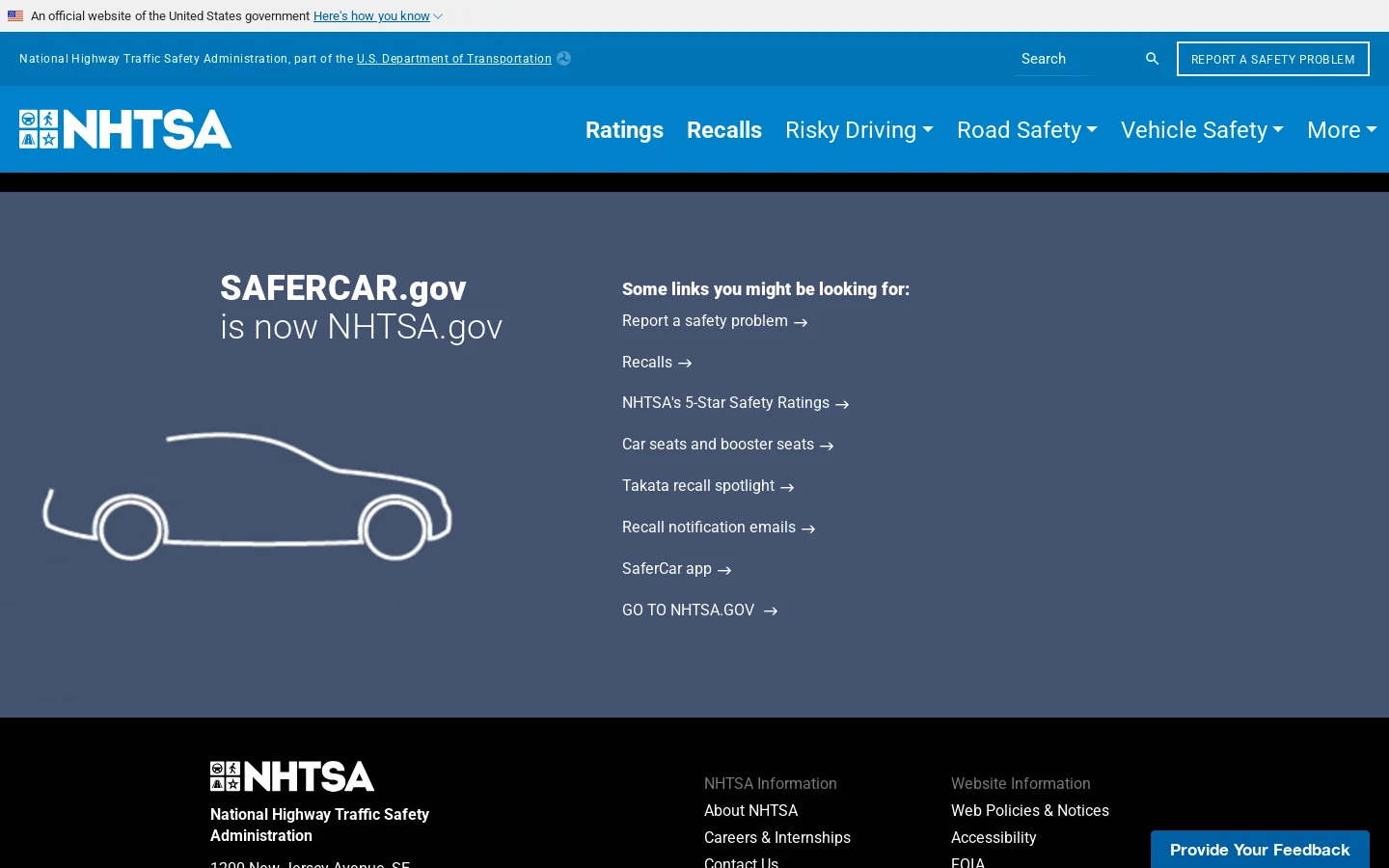Screen dimensions: 1389x868
Task: Click the white car illustration
Action: point(247,497)
